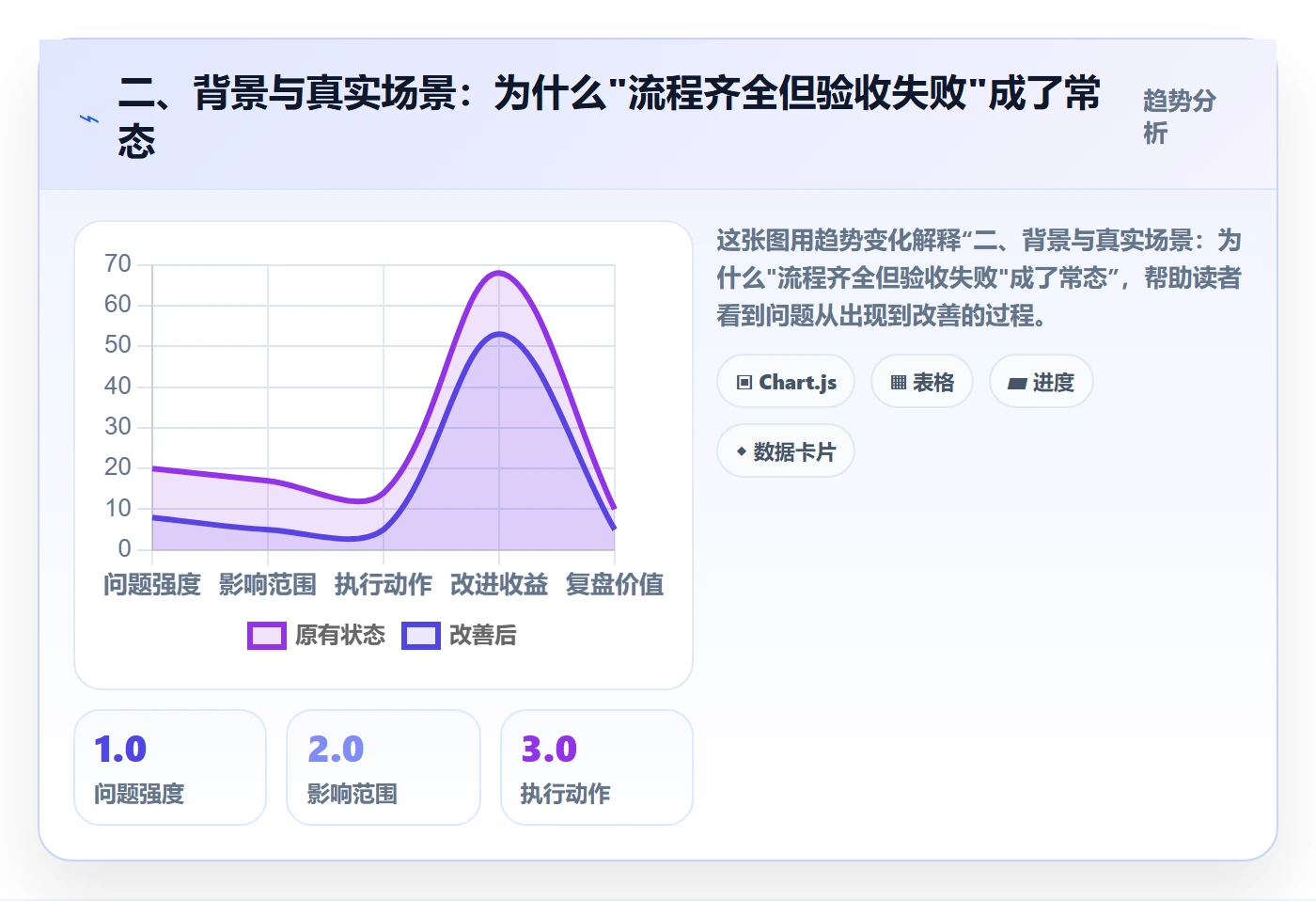
Task: Click the diamond icon in 数据卡片 tag
Action: [x=742, y=451]
